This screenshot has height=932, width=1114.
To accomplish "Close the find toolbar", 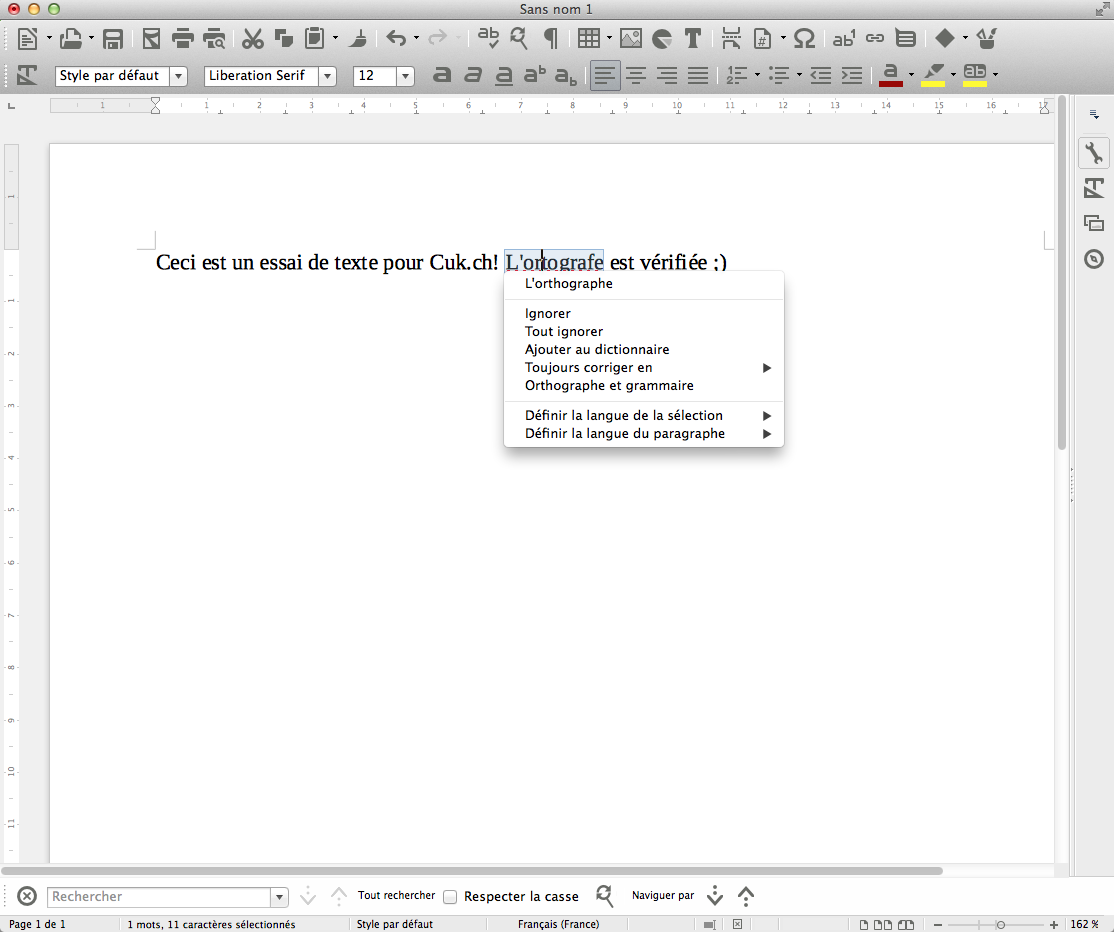I will 27,896.
